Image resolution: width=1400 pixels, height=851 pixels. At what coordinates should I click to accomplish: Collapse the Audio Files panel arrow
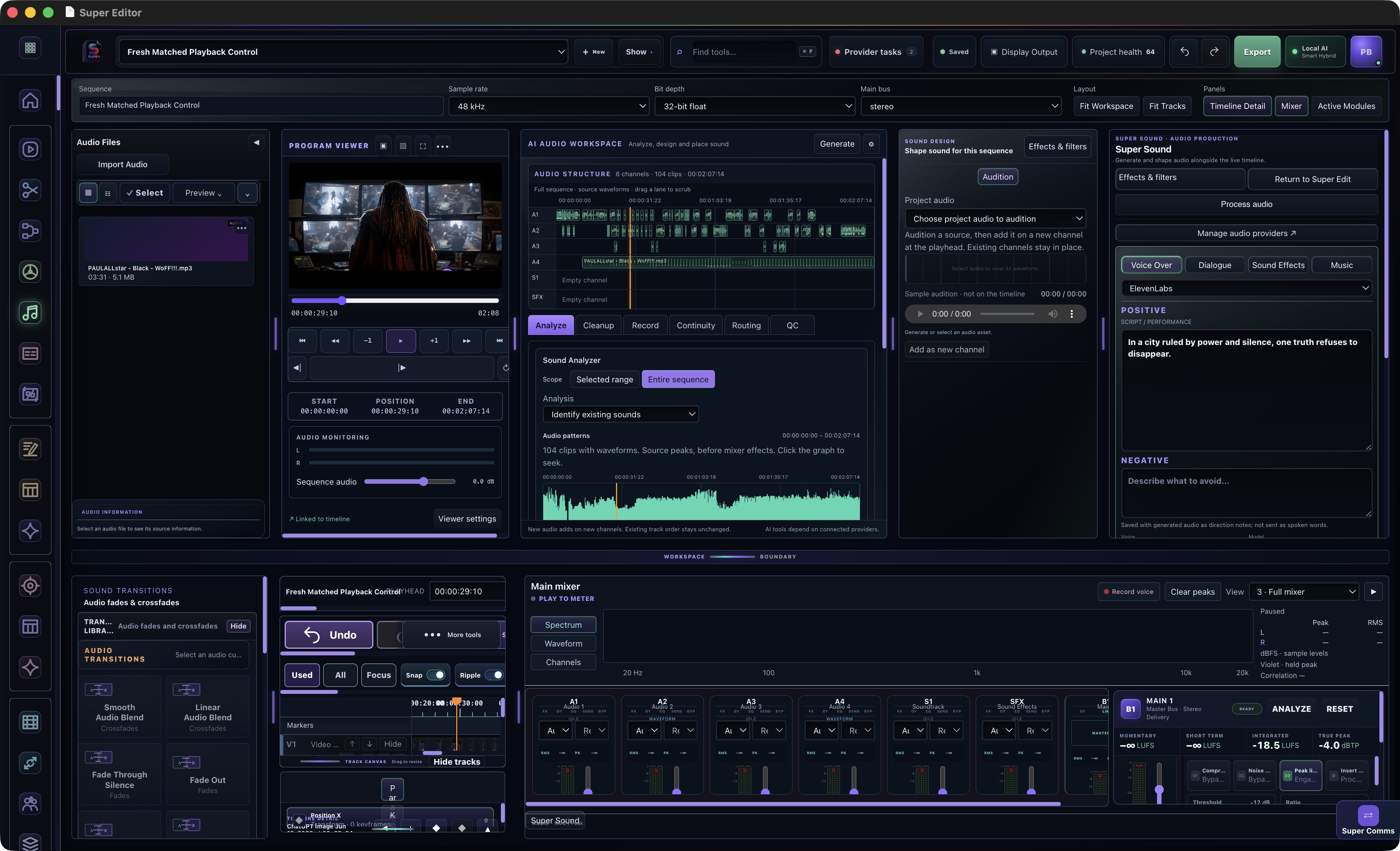tap(256, 142)
